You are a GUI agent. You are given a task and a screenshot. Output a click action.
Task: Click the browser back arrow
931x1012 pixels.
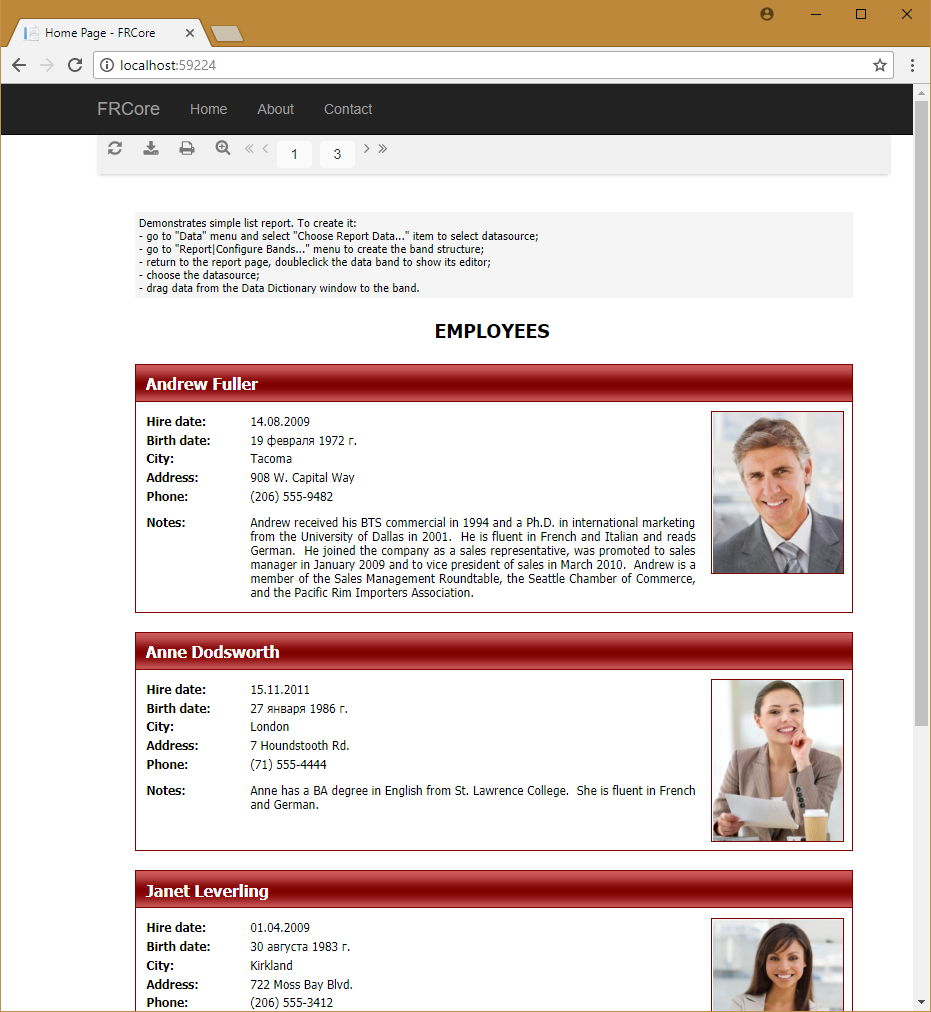[x=19, y=65]
